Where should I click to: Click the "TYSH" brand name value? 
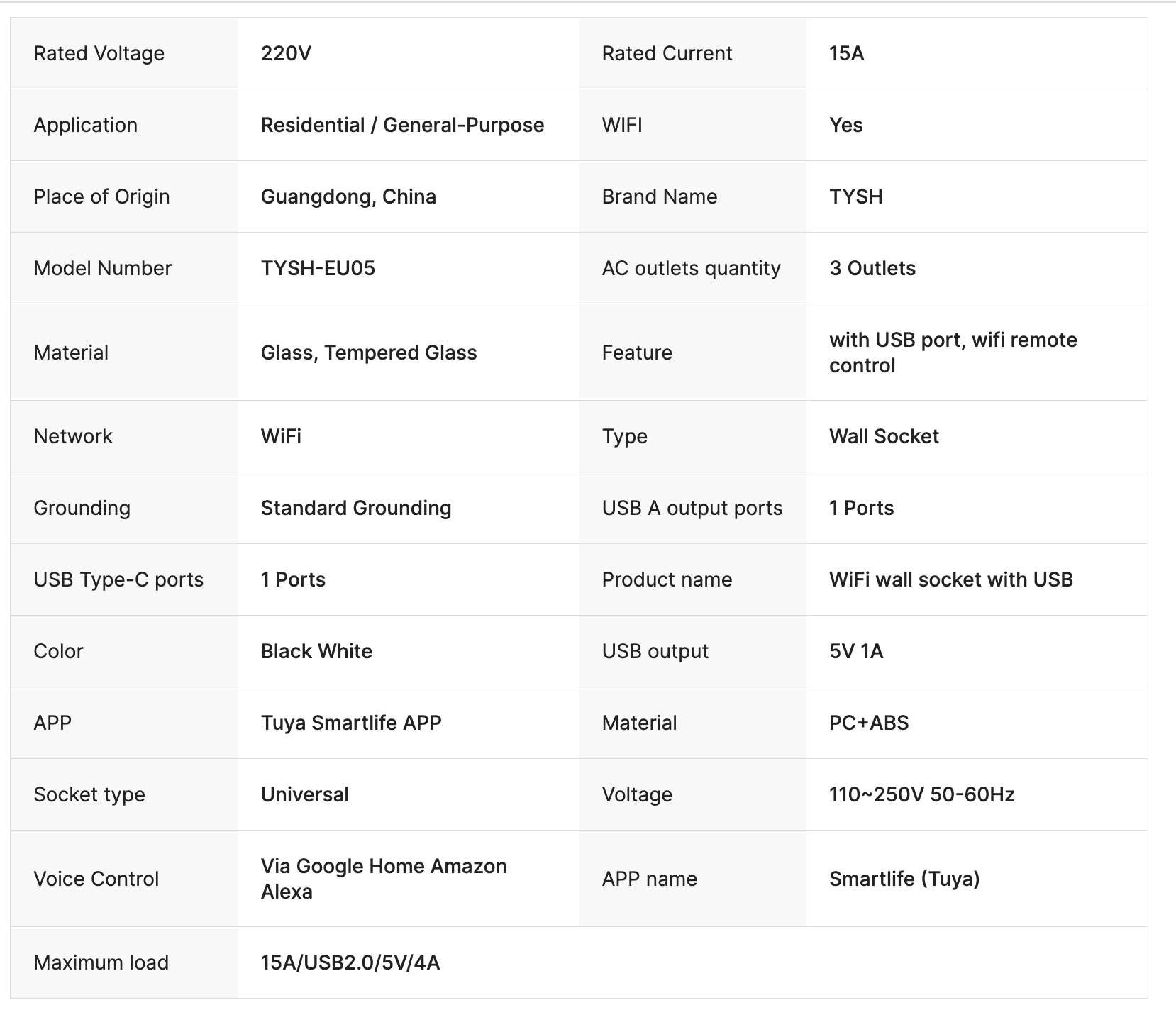coord(855,197)
